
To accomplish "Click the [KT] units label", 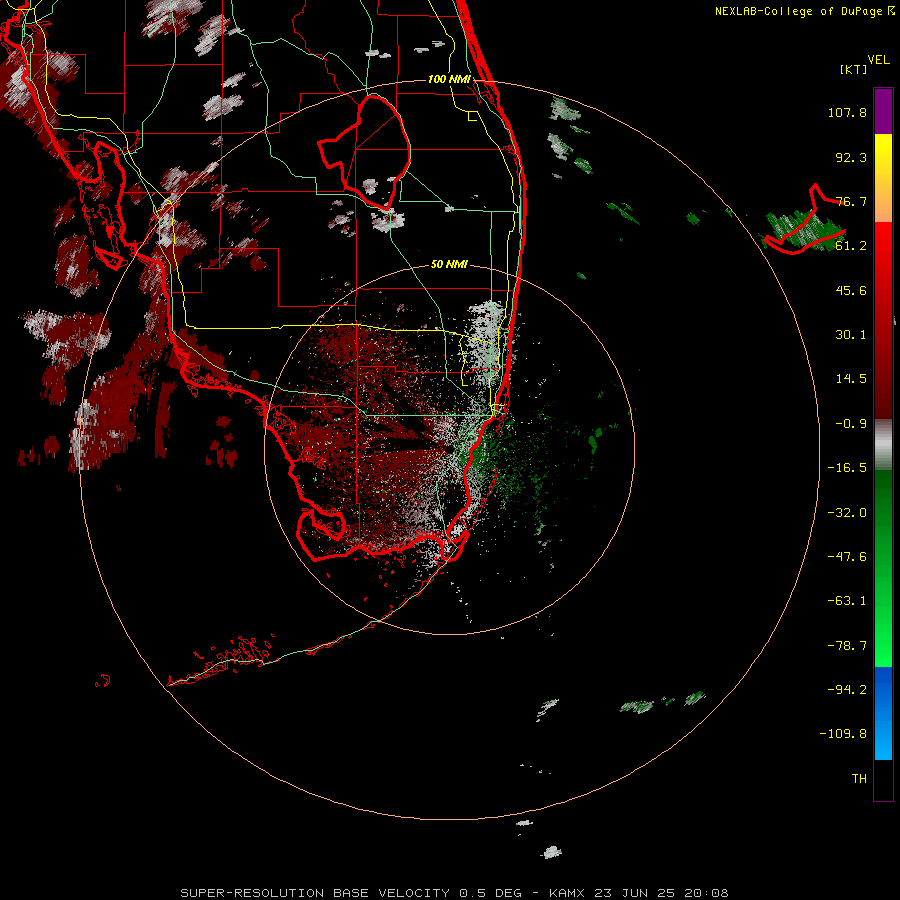I will tap(854, 69).
